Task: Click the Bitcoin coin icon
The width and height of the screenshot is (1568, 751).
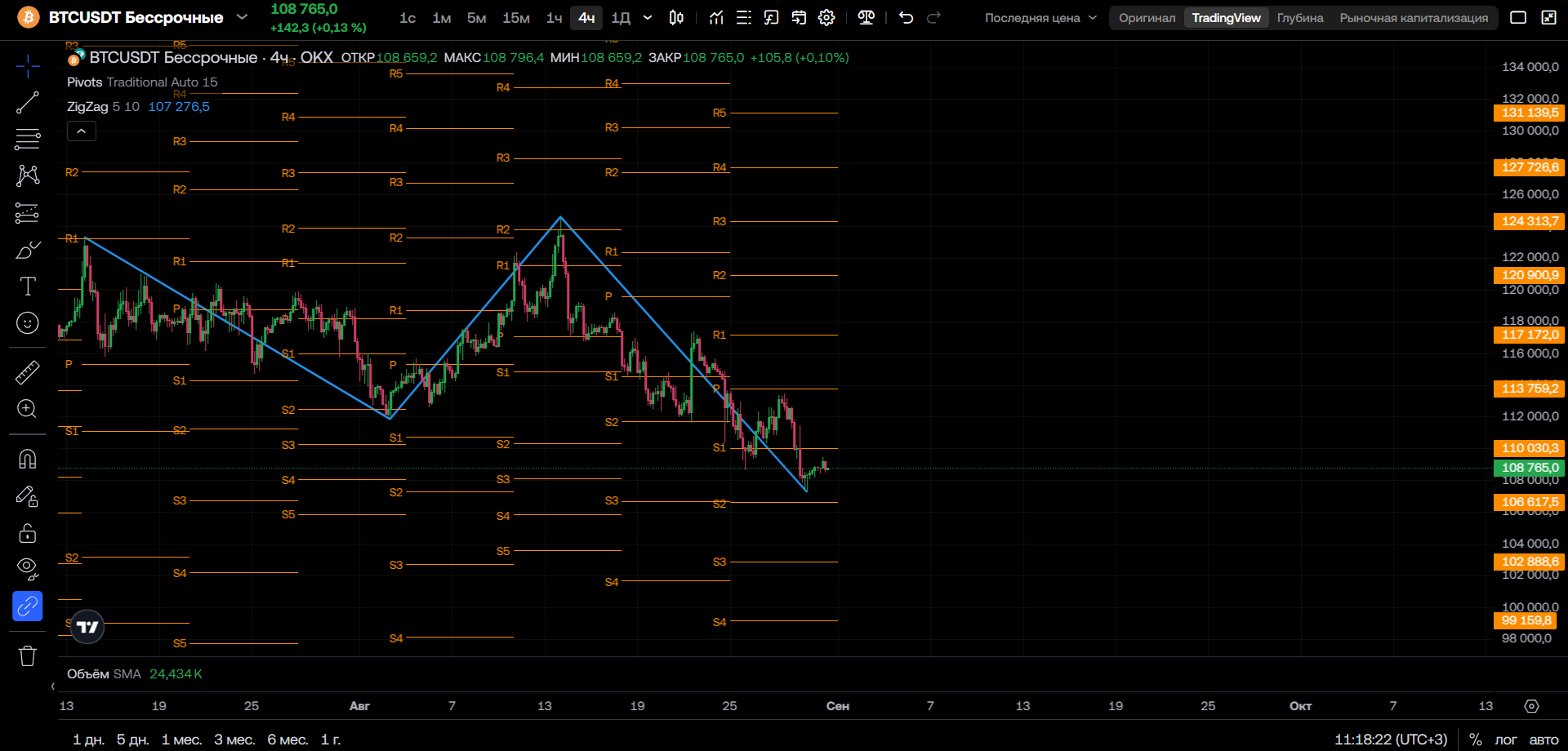Action: click(29, 17)
